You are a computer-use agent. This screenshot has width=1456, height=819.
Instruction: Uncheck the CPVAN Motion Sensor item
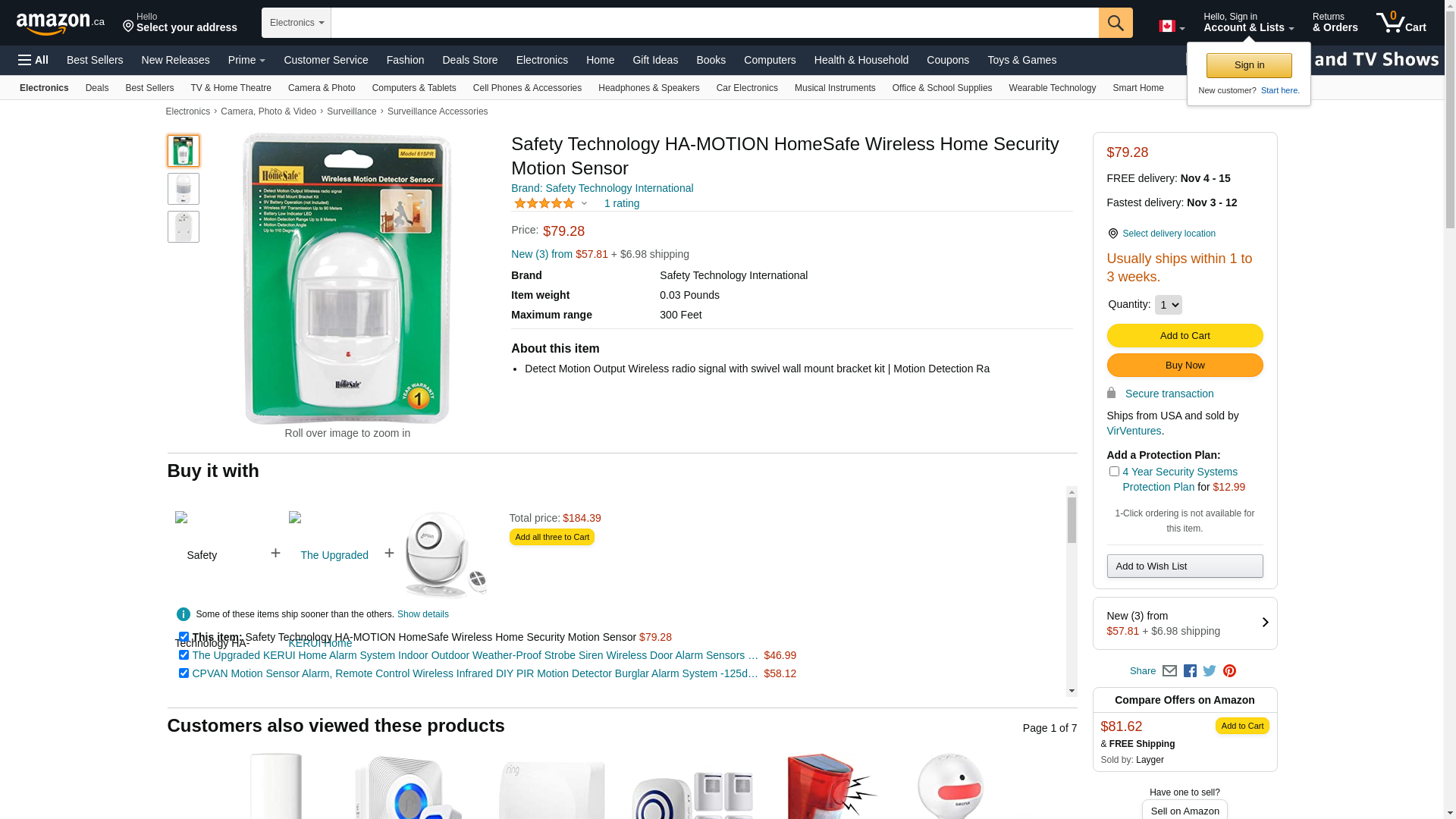coord(184,673)
